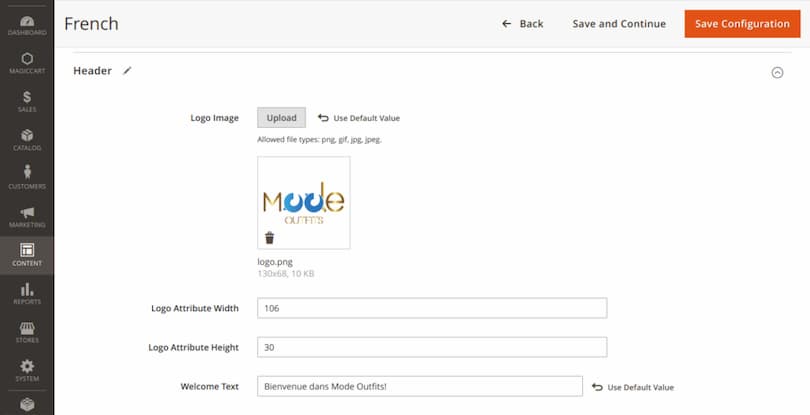Use Default Value for Logo Image
Image resolution: width=810 pixels, height=415 pixels.
pos(359,118)
